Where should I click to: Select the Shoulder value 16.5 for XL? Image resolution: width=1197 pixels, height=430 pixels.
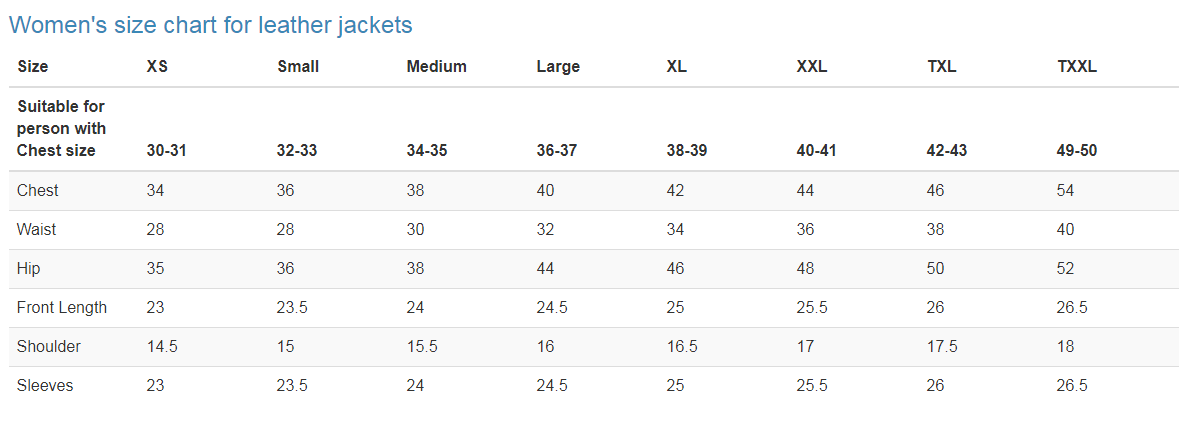[682, 346]
